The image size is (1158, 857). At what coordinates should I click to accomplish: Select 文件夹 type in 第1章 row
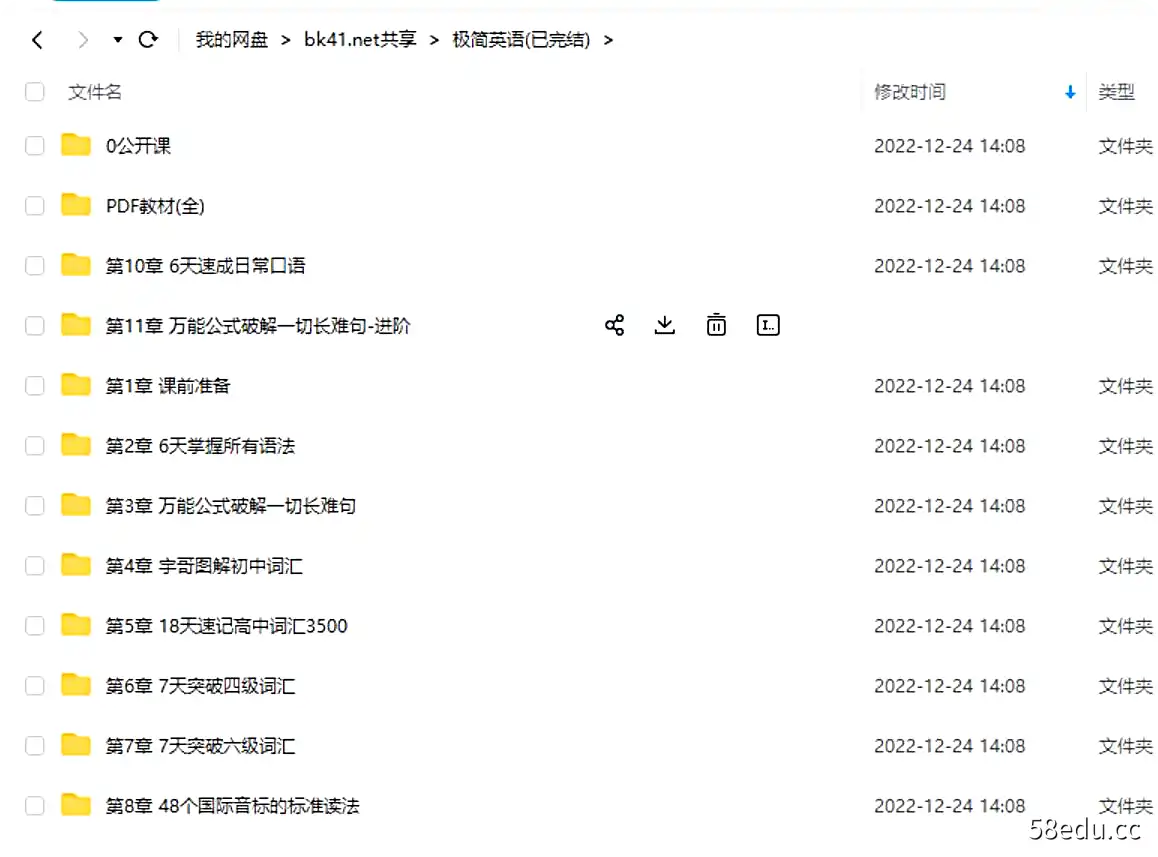pos(1125,386)
